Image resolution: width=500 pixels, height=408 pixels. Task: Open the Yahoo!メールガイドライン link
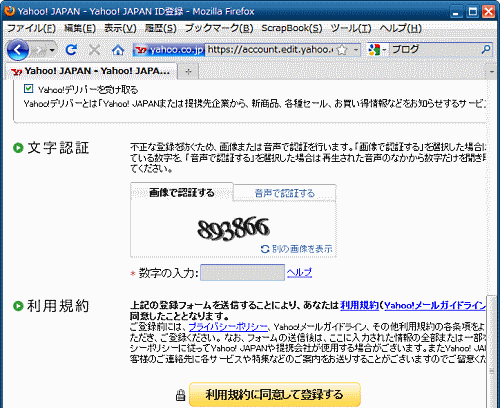(x=435, y=305)
